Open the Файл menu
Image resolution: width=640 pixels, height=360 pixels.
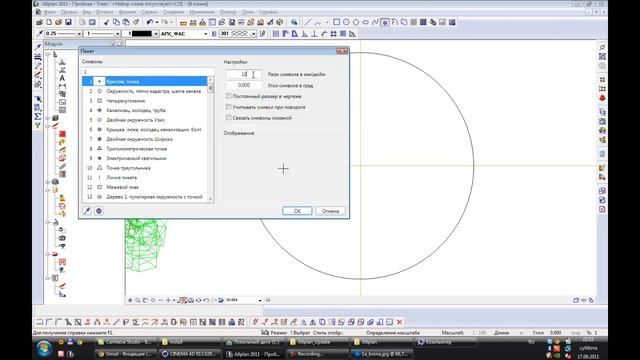[50, 12]
